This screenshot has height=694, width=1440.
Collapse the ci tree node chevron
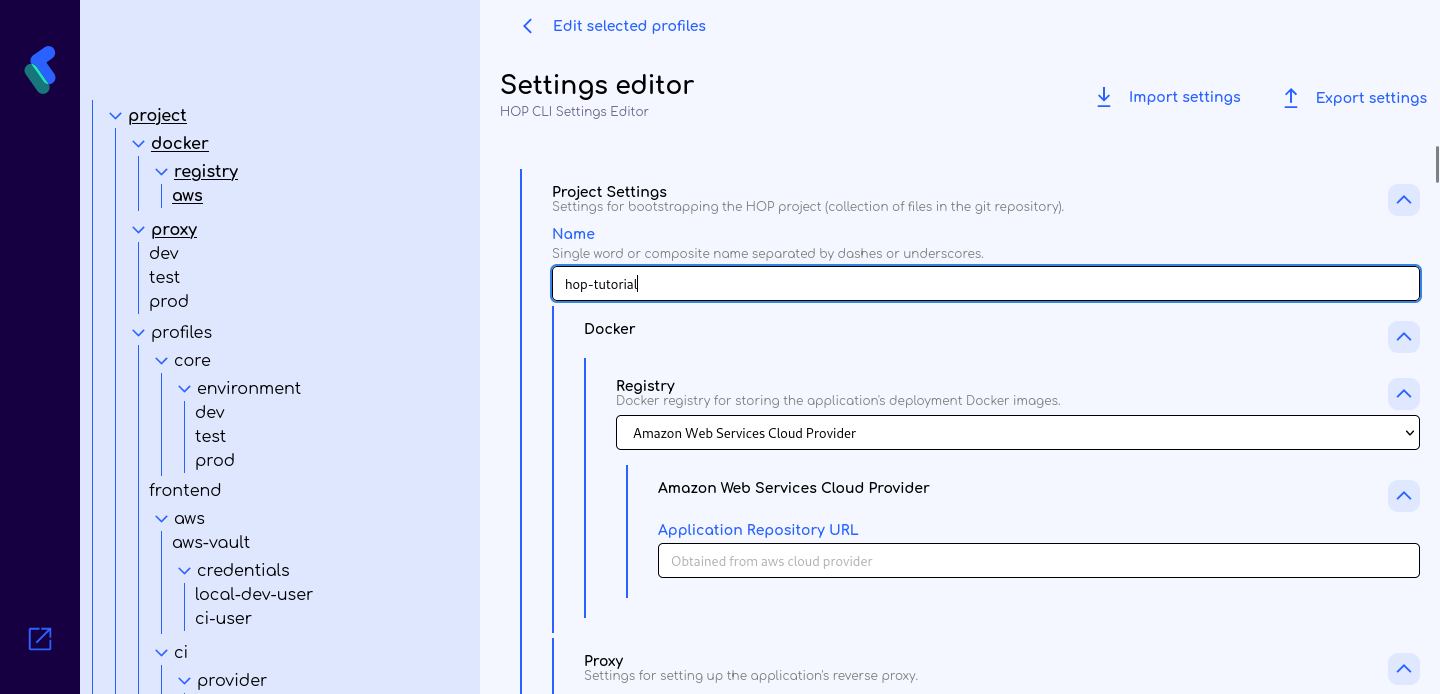coord(162,653)
